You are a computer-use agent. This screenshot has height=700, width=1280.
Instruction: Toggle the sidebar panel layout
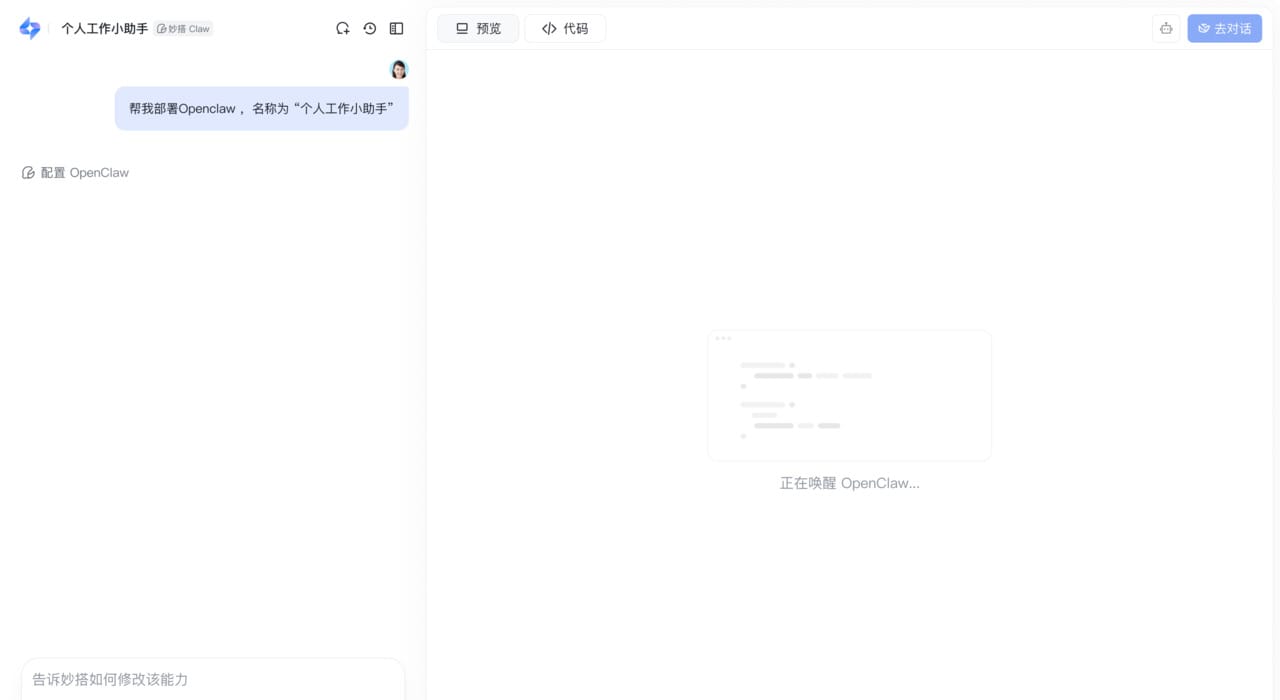tap(396, 28)
